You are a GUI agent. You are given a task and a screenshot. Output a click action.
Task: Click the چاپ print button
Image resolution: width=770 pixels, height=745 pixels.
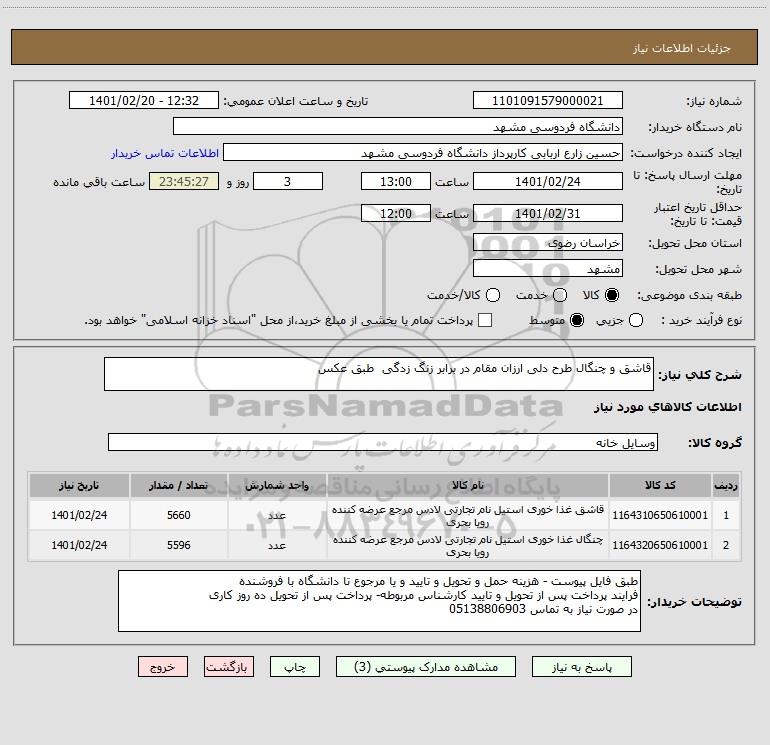(295, 667)
